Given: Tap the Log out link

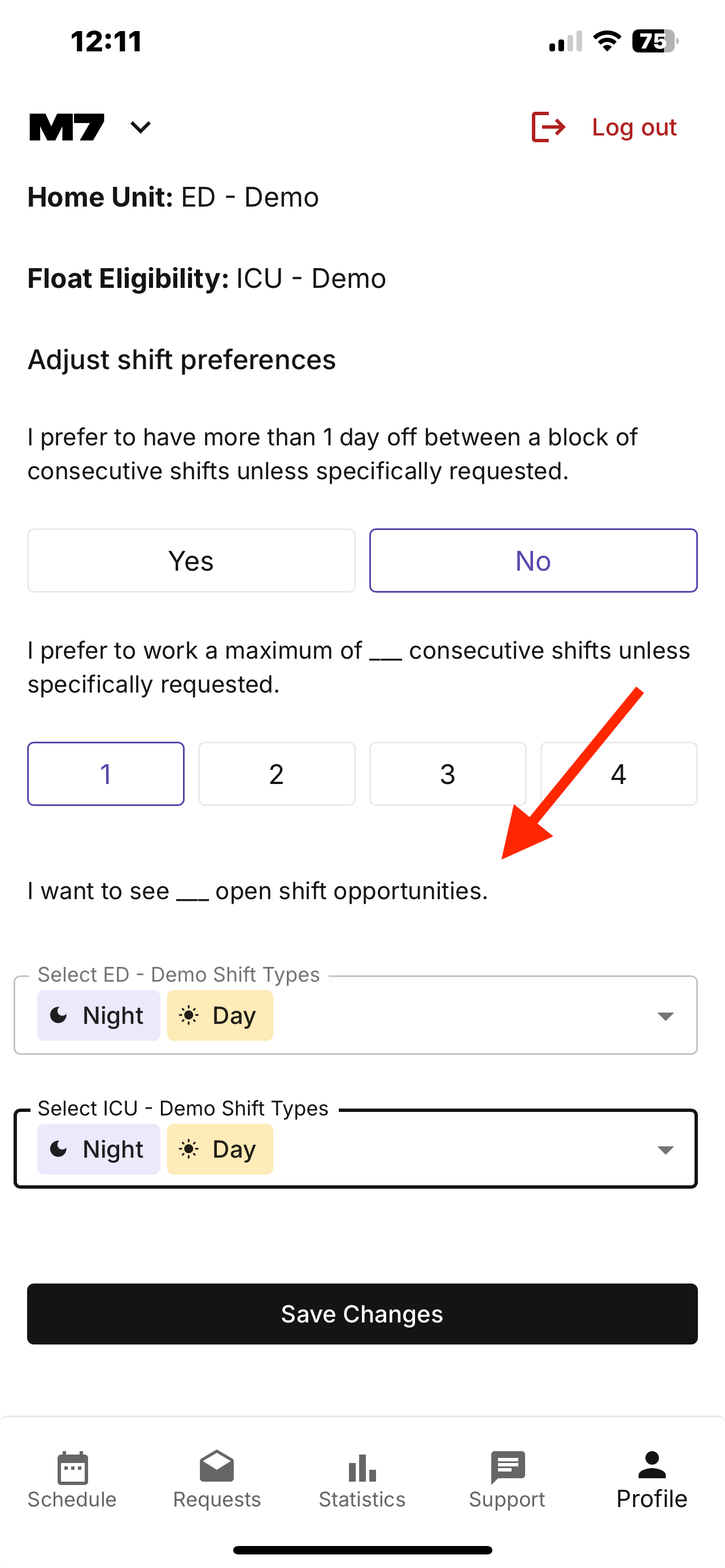Looking at the screenshot, I should pos(634,127).
